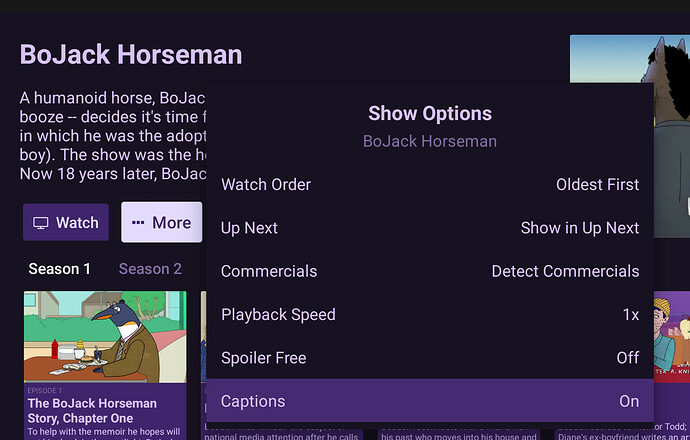This screenshot has width=690, height=440.
Task: Click the 1x playback speed value
Action: (x=631, y=315)
